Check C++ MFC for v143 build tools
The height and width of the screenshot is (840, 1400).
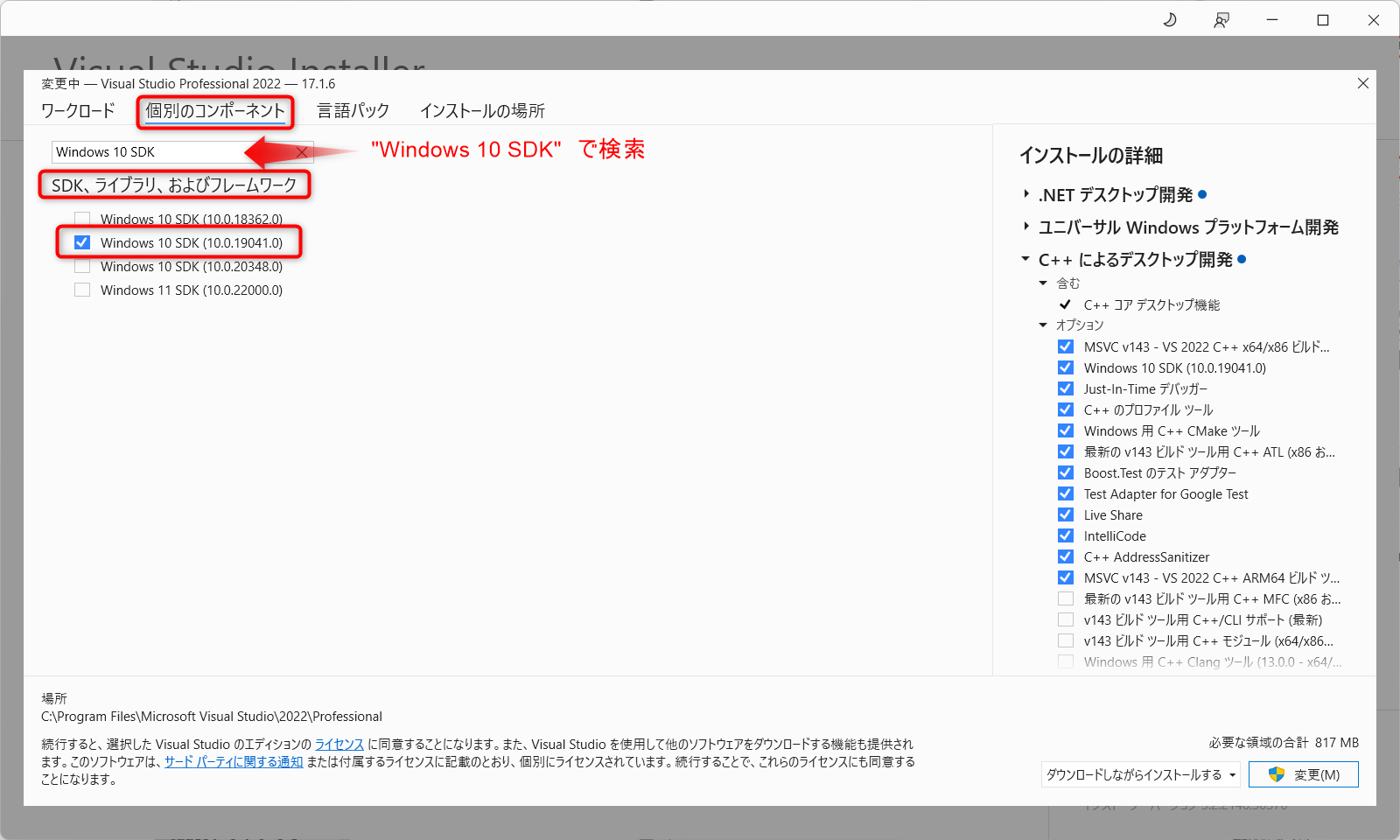(x=1066, y=598)
